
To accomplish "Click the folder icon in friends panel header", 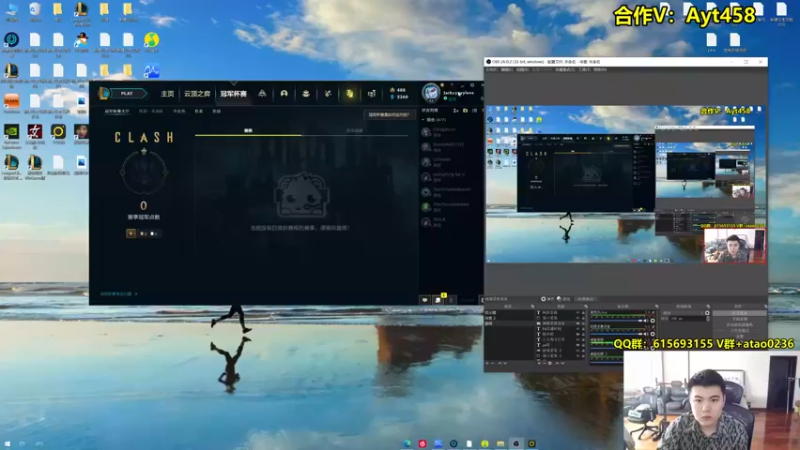I will [x=465, y=111].
